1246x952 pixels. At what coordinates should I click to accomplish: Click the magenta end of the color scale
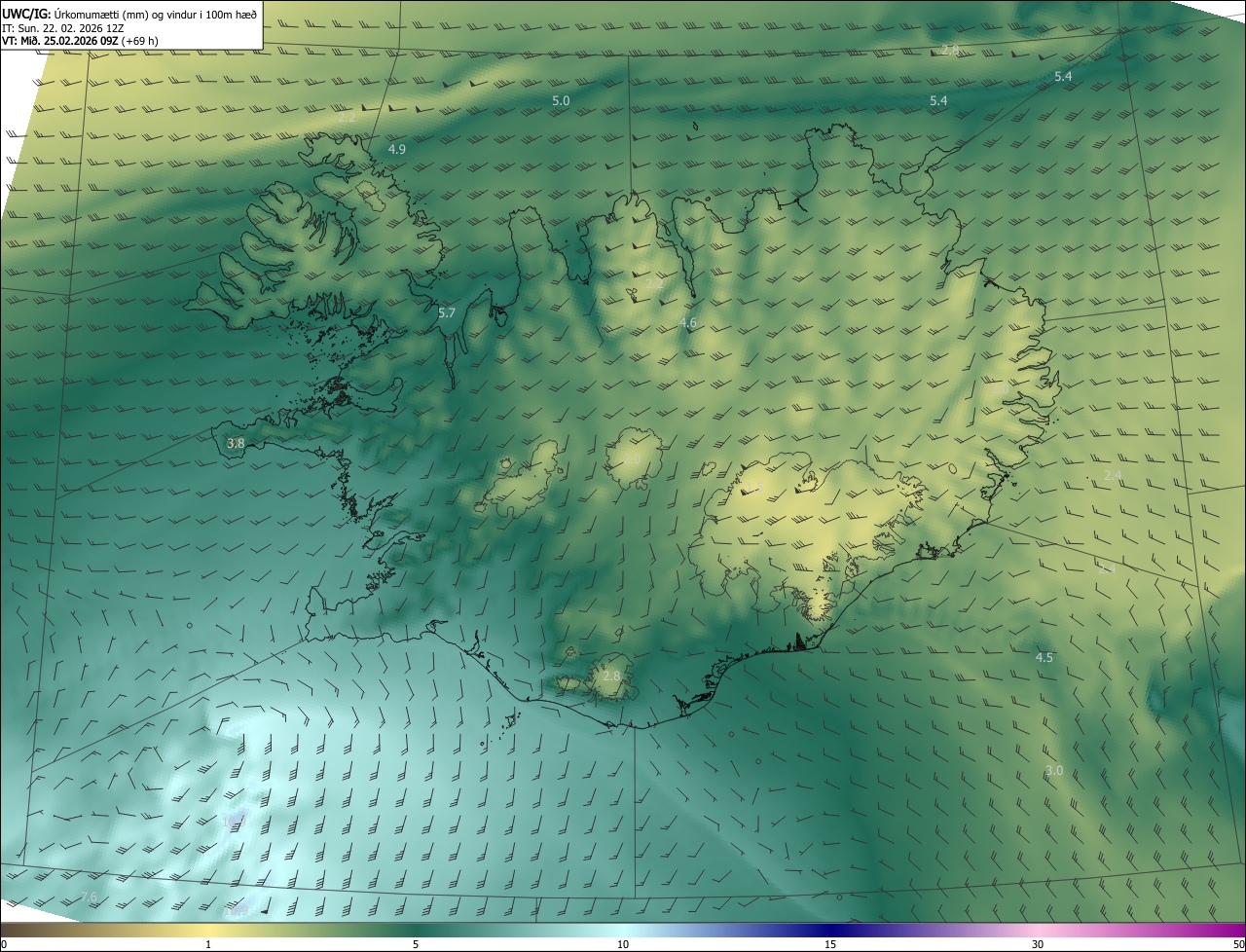tap(1227, 930)
